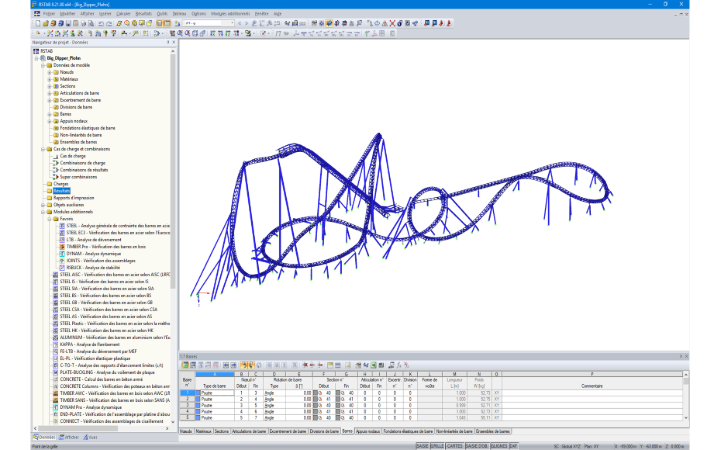
Task: Expand the Matériaux tree node
Action: coord(50,79)
